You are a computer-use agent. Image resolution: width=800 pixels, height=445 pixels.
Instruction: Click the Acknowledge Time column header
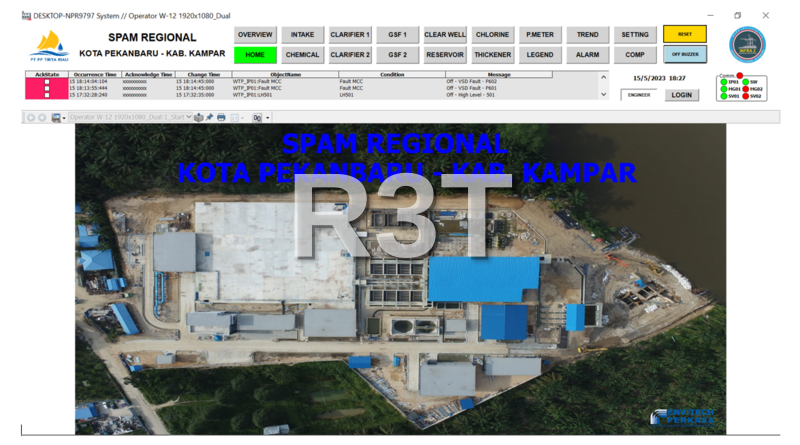pos(148,75)
